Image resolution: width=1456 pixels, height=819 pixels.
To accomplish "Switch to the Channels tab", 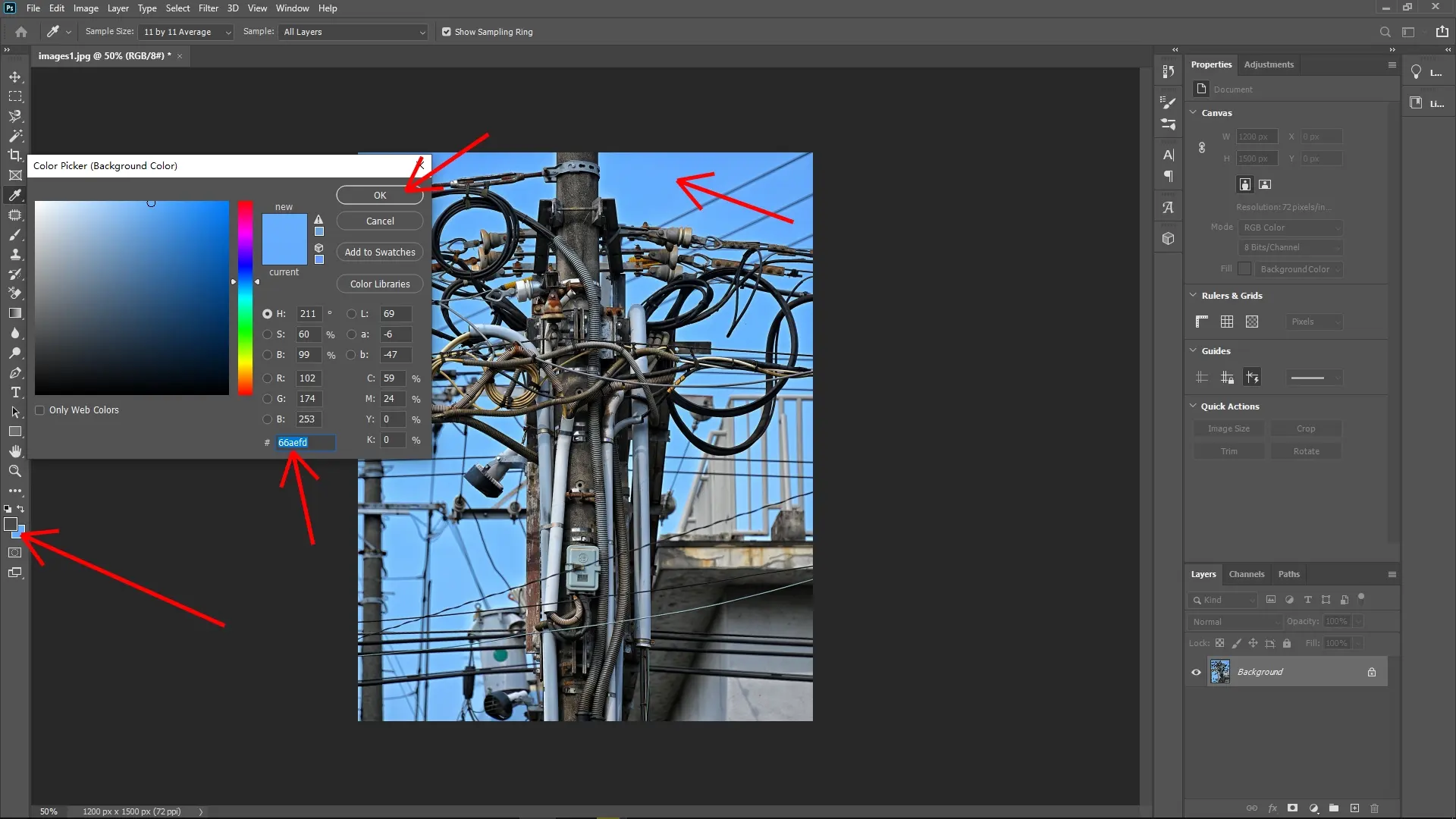I will coord(1246,574).
